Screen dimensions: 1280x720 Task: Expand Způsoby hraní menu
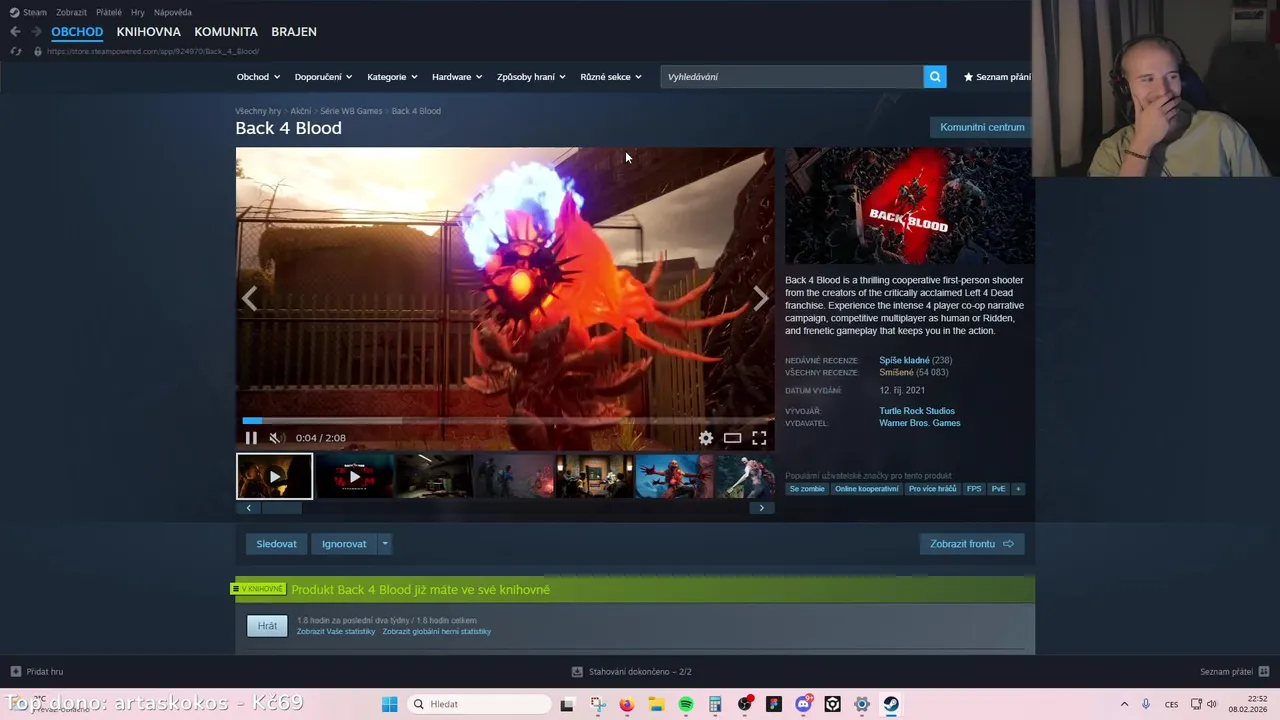tap(531, 77)
